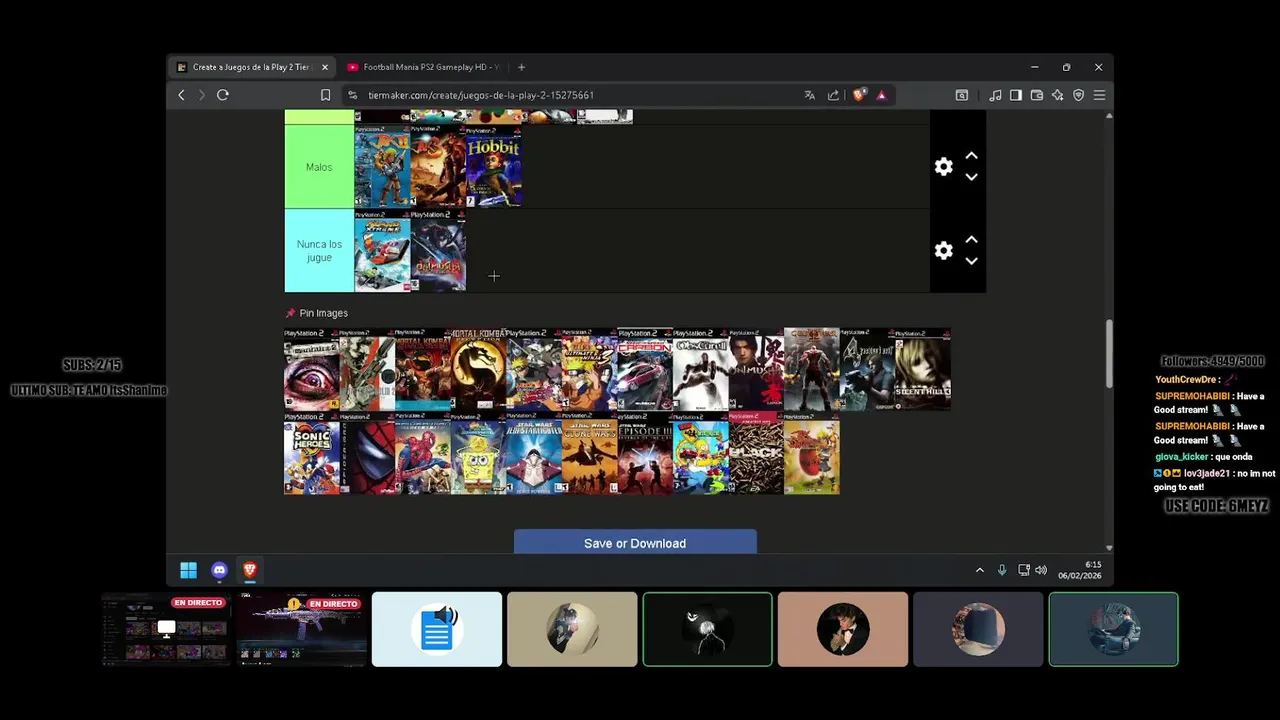
Task: Show hidden system tray icons chevron
Action: (x=980, y=570)
